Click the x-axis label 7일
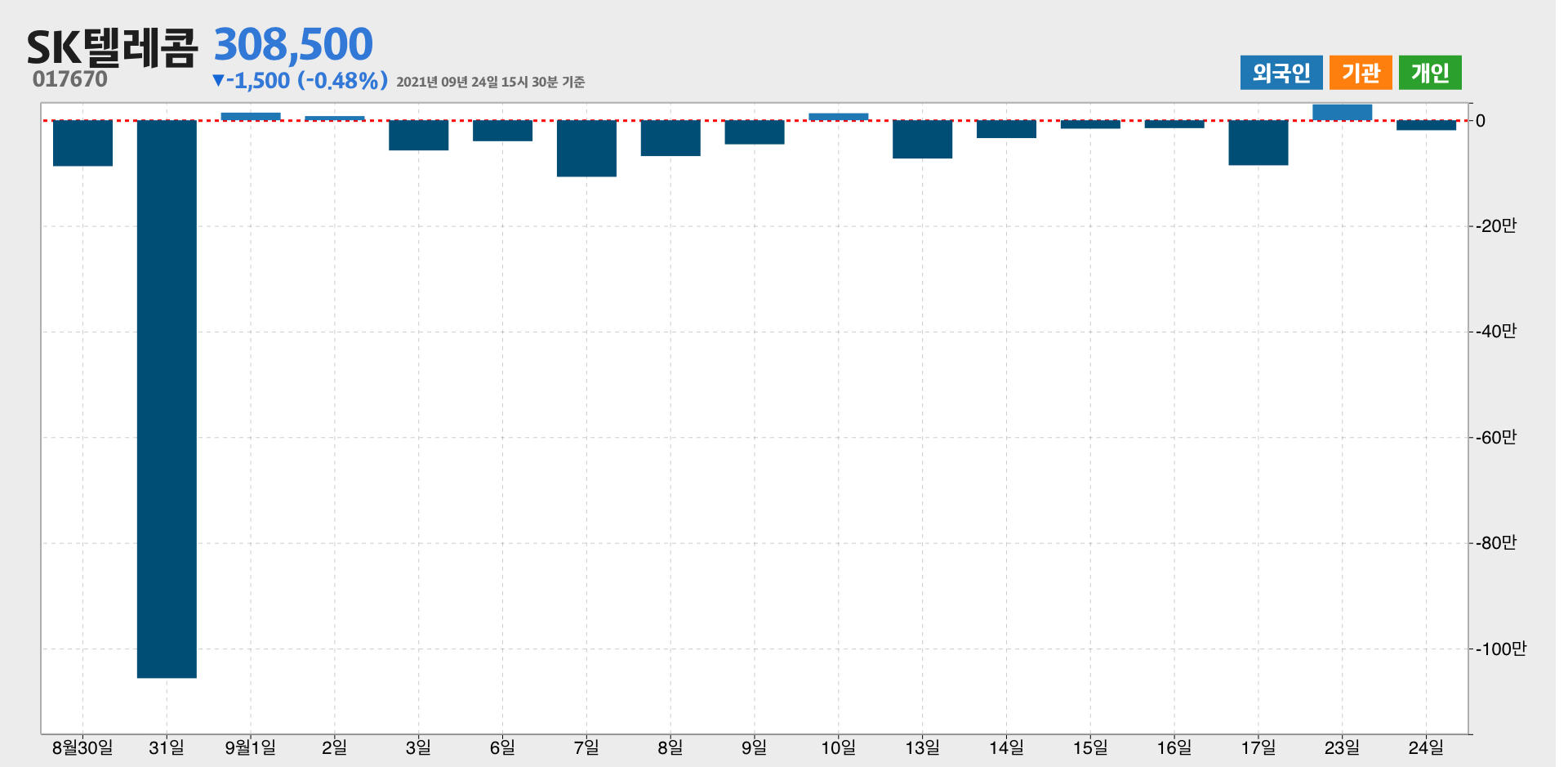The height and width of the screenshot is (767, 1568). 586,747
